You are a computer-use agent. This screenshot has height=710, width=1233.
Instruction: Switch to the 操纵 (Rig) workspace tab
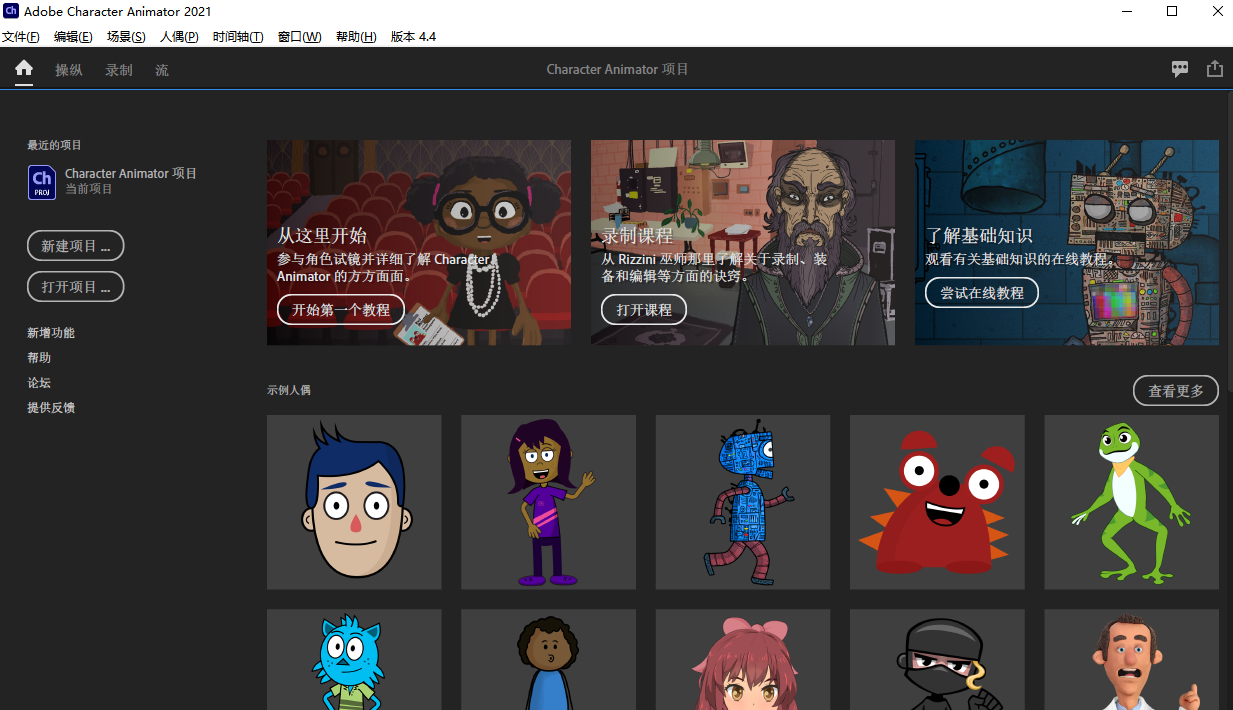[x=69, y=70]
